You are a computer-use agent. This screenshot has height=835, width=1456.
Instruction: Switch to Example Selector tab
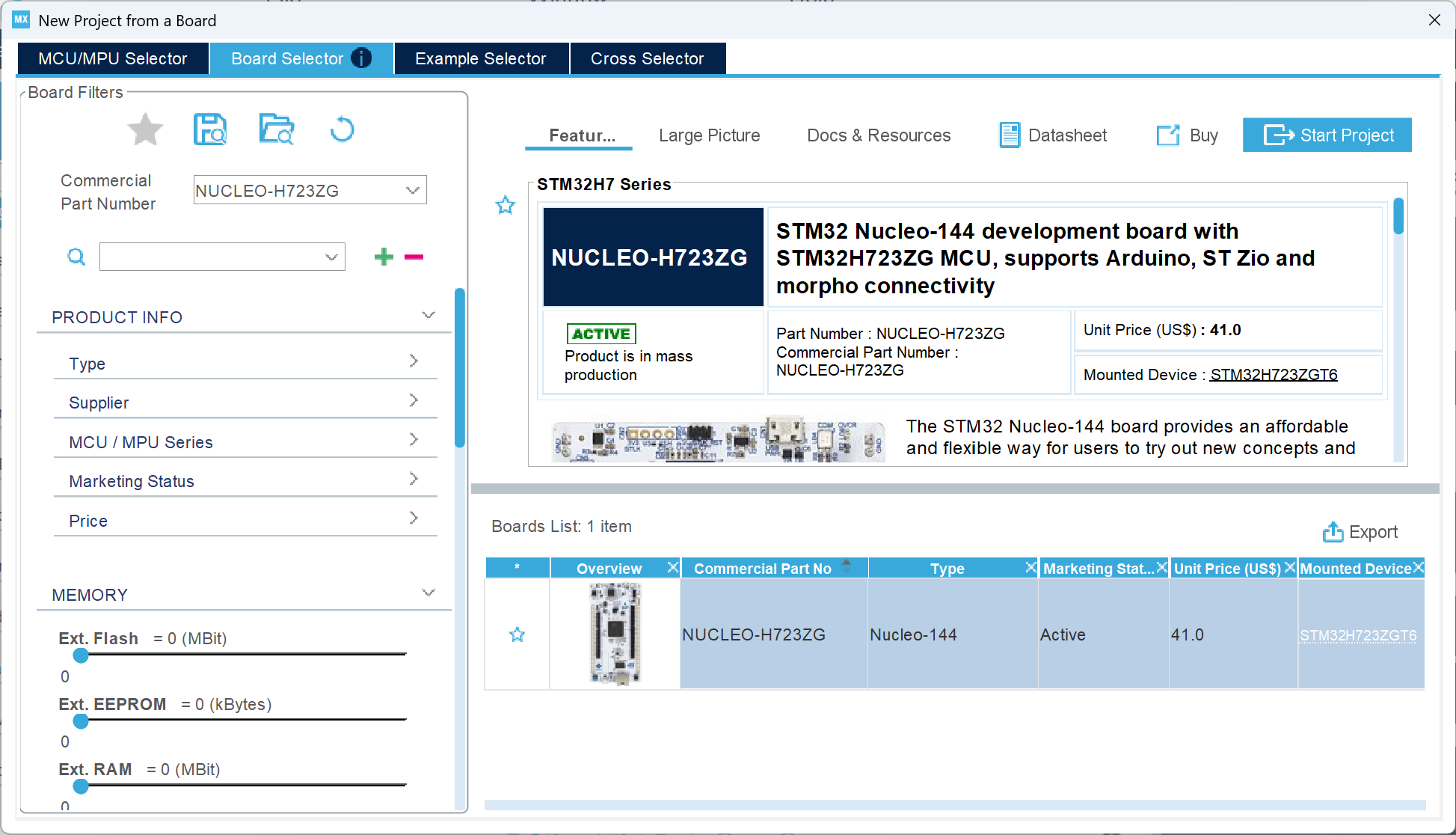(481, 58)
